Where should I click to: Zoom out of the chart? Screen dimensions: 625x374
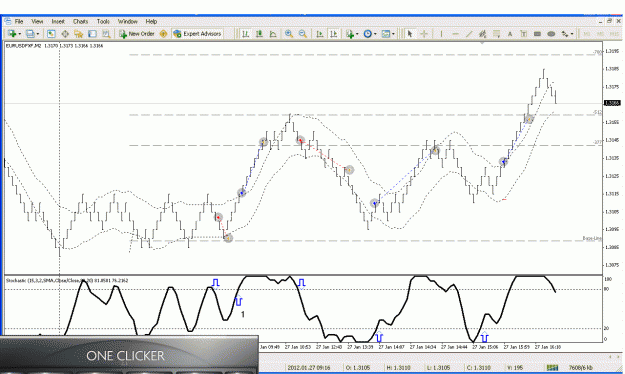coord(303,34)
